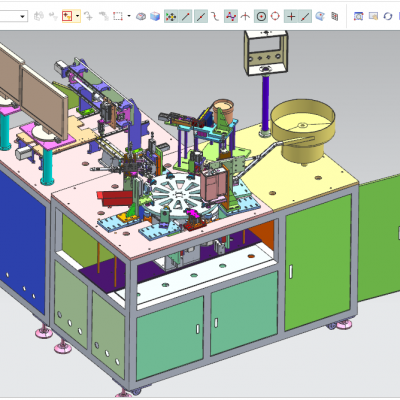Viewport: 400px width, 400px height.
Task: Toggle the Mid Point snap option
Action: [201, 16]
